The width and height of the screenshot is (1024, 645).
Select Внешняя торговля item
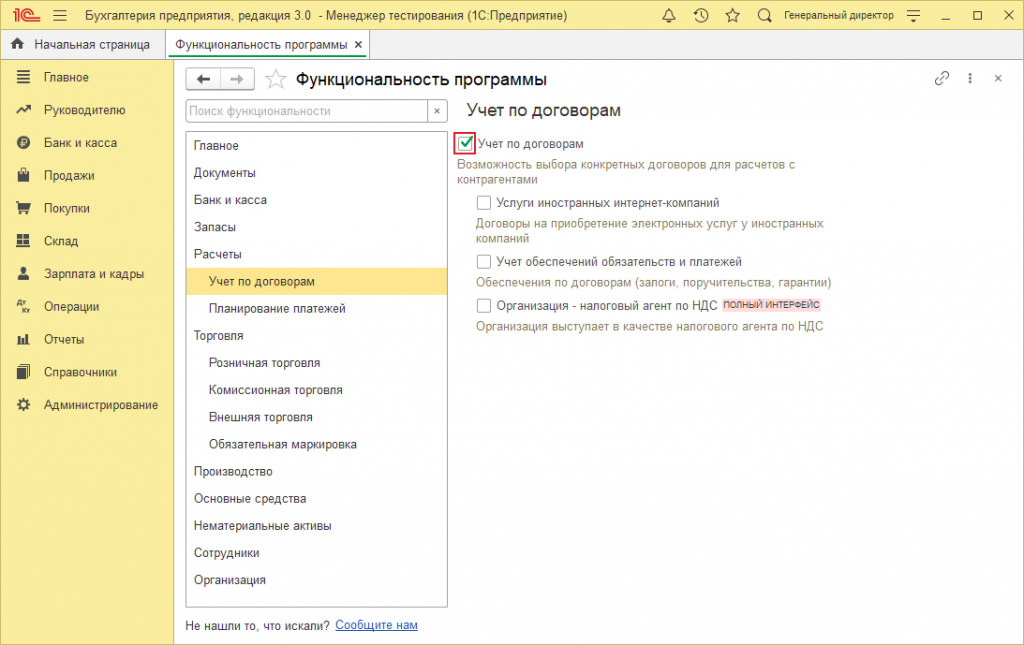pyautogui.click(x=317, y=417)
